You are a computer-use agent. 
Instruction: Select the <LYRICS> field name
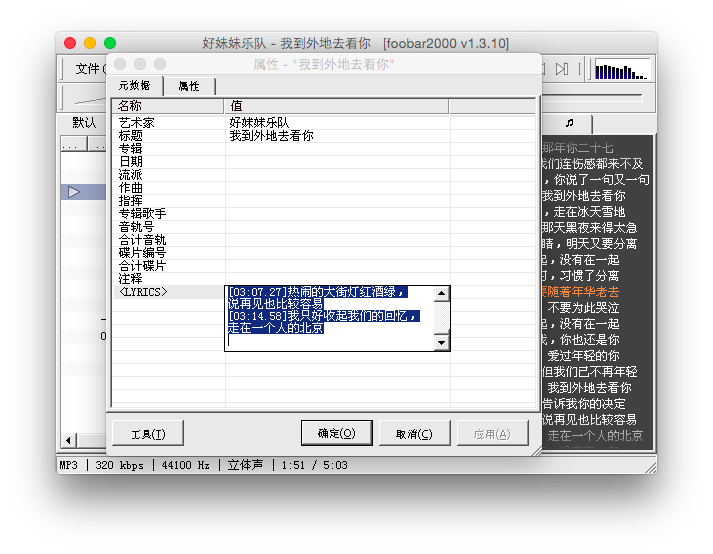(143, 292)
